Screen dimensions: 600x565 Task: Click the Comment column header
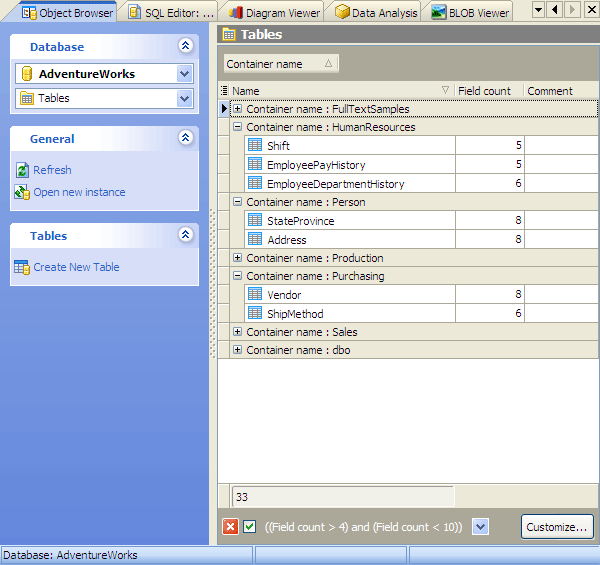click(561, 91)
